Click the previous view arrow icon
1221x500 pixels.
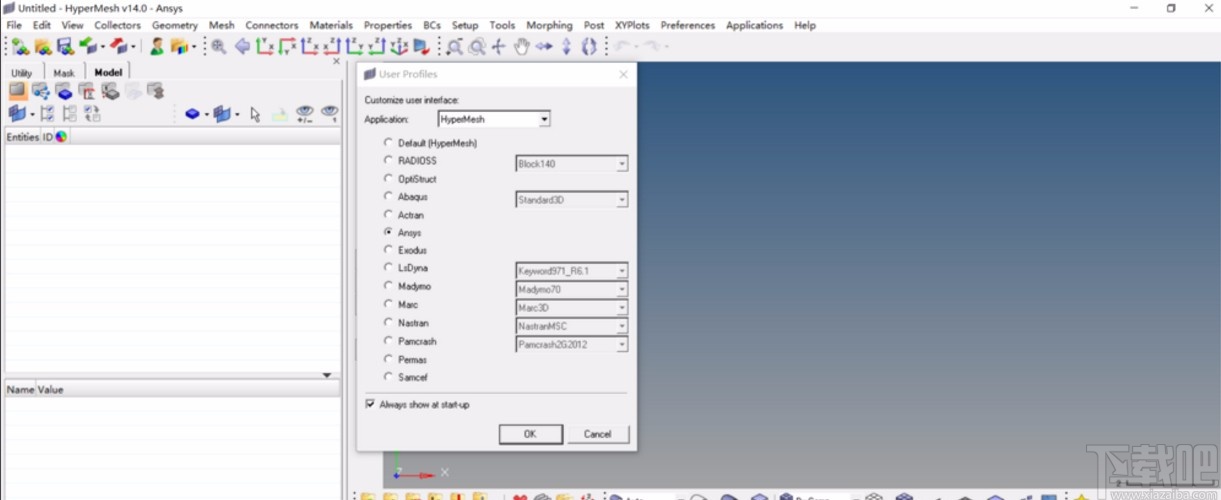click(x=242, y=46)
